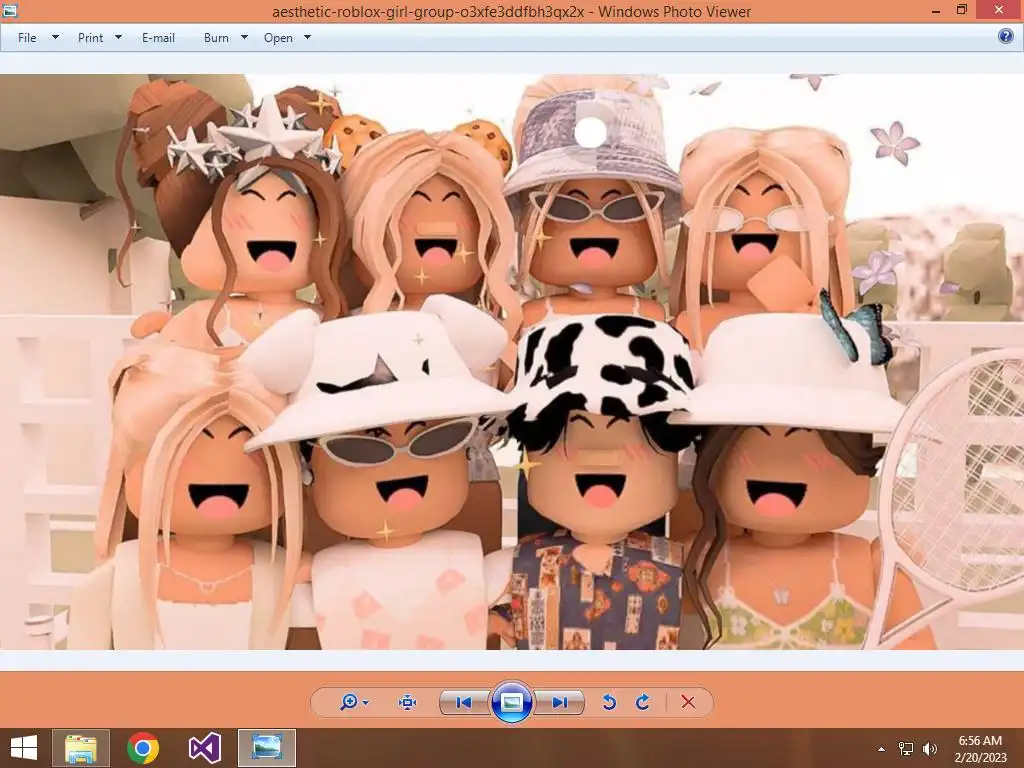Launch Google Chrome from the taskbar
The height and width of the screenshot is (768, 1024).
(143, 748)
